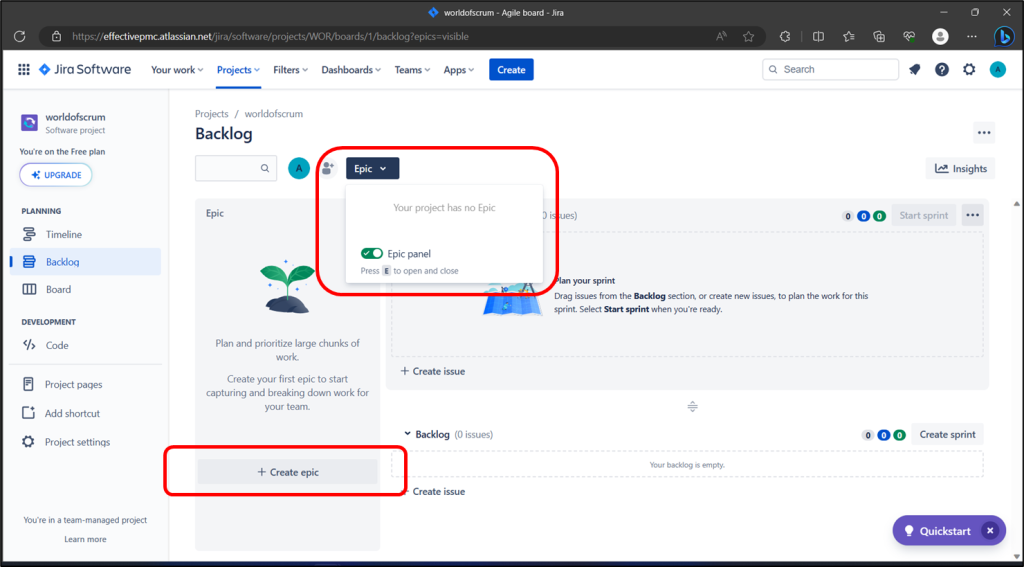This screenshot has height=567, width=1024.
Task: Expand the Projects menu
Action: click(238, 70)
